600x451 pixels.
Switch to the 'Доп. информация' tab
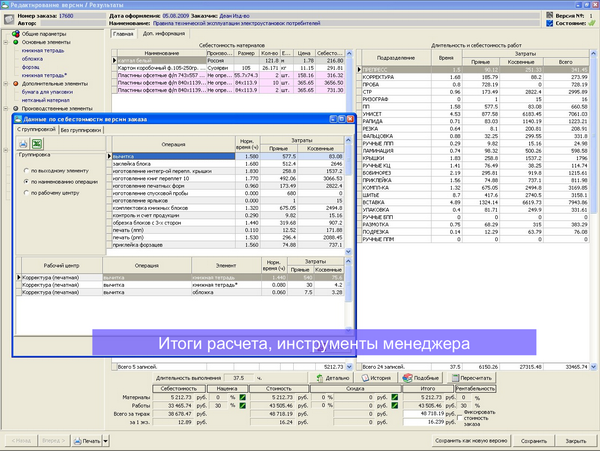[x=163, y=34]
